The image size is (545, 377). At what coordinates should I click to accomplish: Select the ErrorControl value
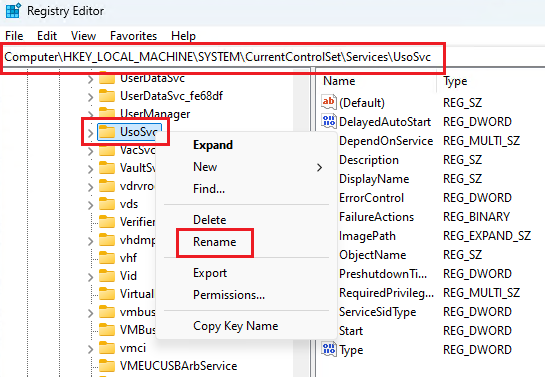371,198
